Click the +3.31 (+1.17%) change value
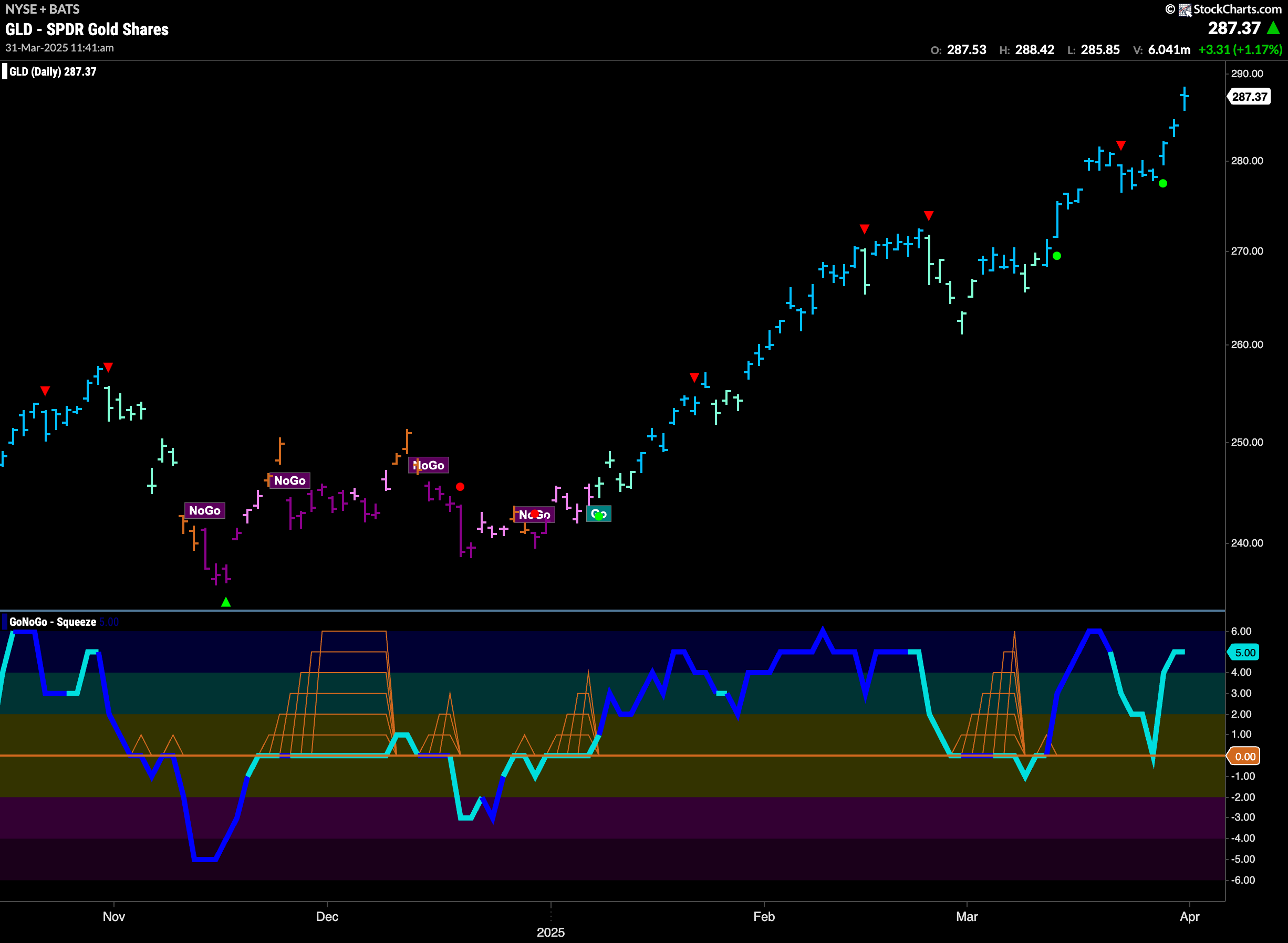This screenshot has width=1288, height=943. (x=1240, y=50)
